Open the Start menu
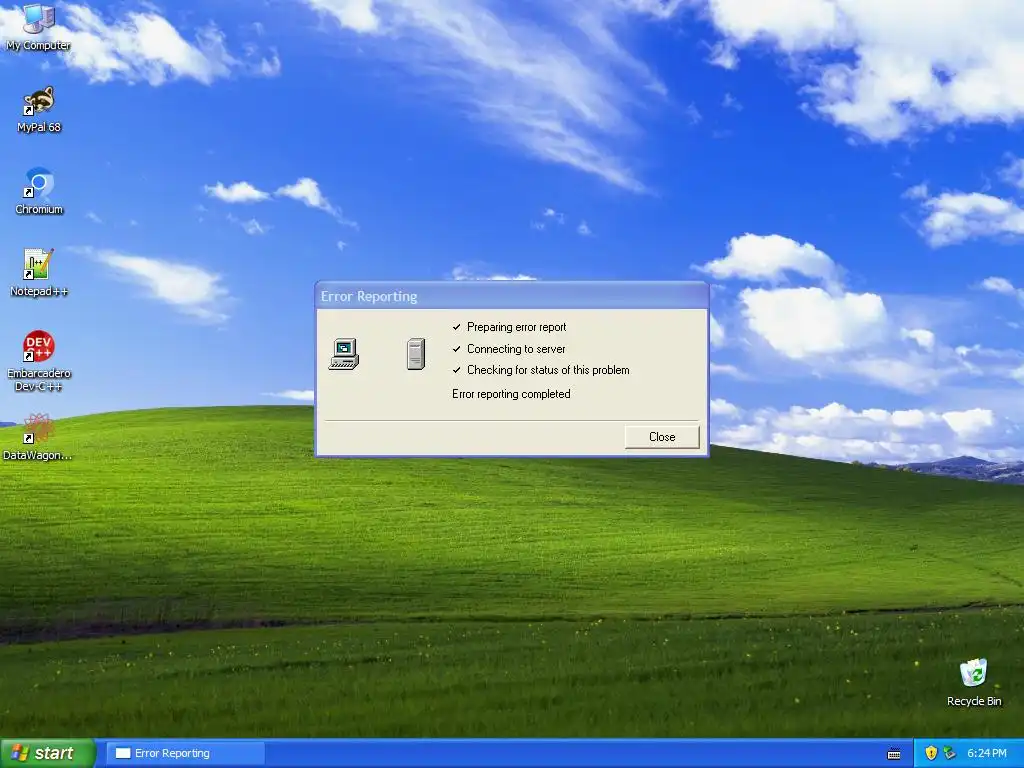 [47, 753]
